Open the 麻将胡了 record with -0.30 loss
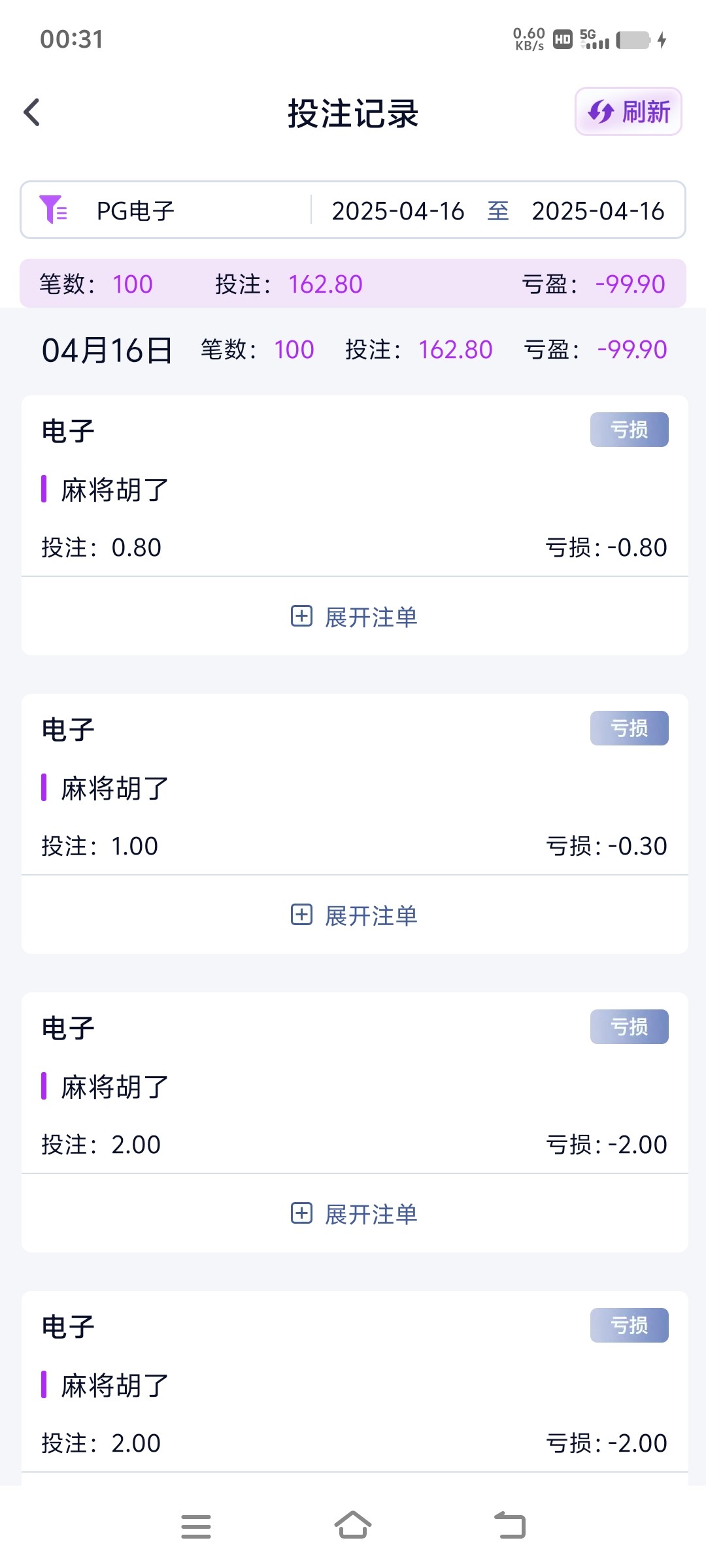Viewport: 706px width, 1568px height. coord(115,789)
